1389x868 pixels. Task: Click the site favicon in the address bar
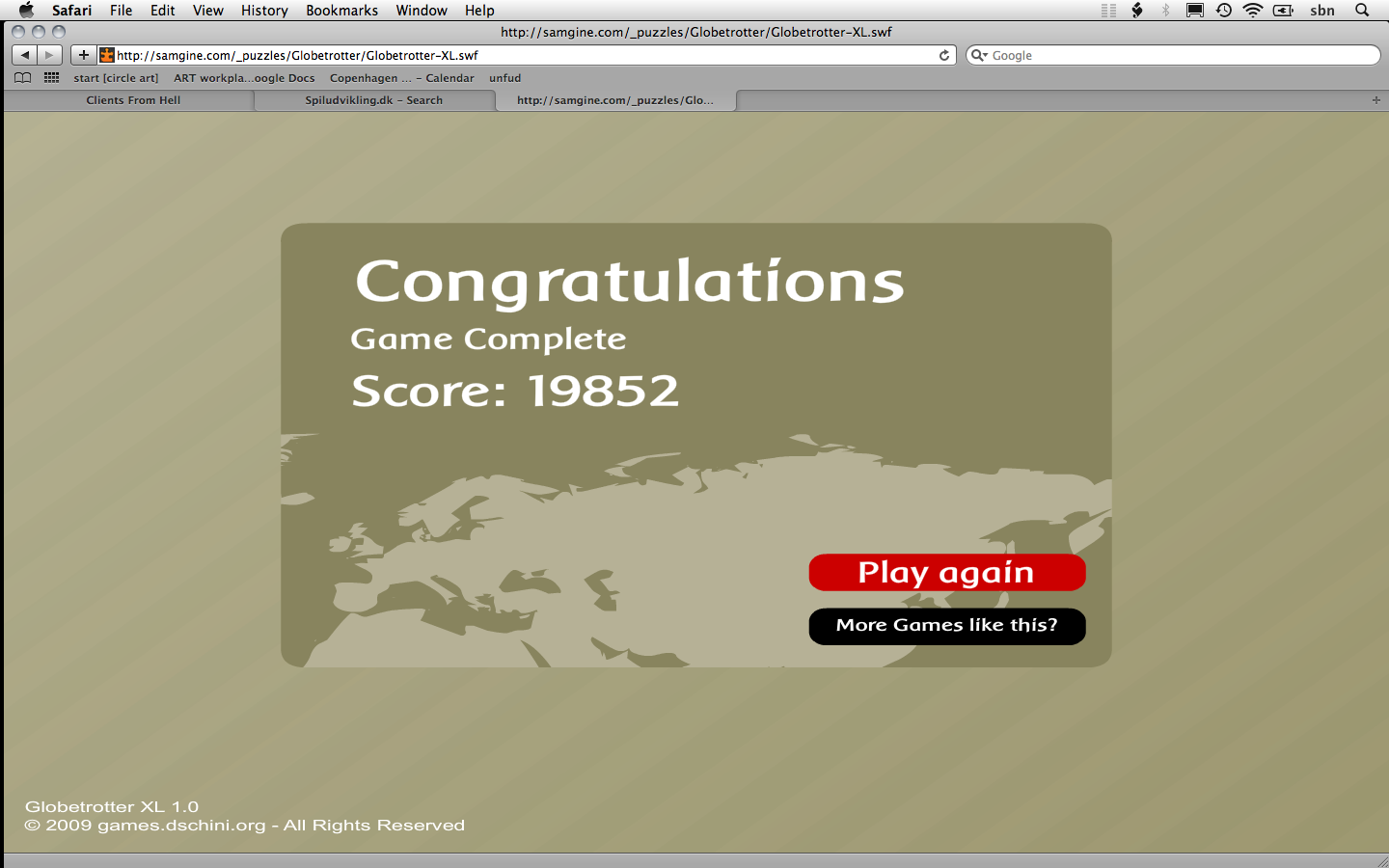107,55
